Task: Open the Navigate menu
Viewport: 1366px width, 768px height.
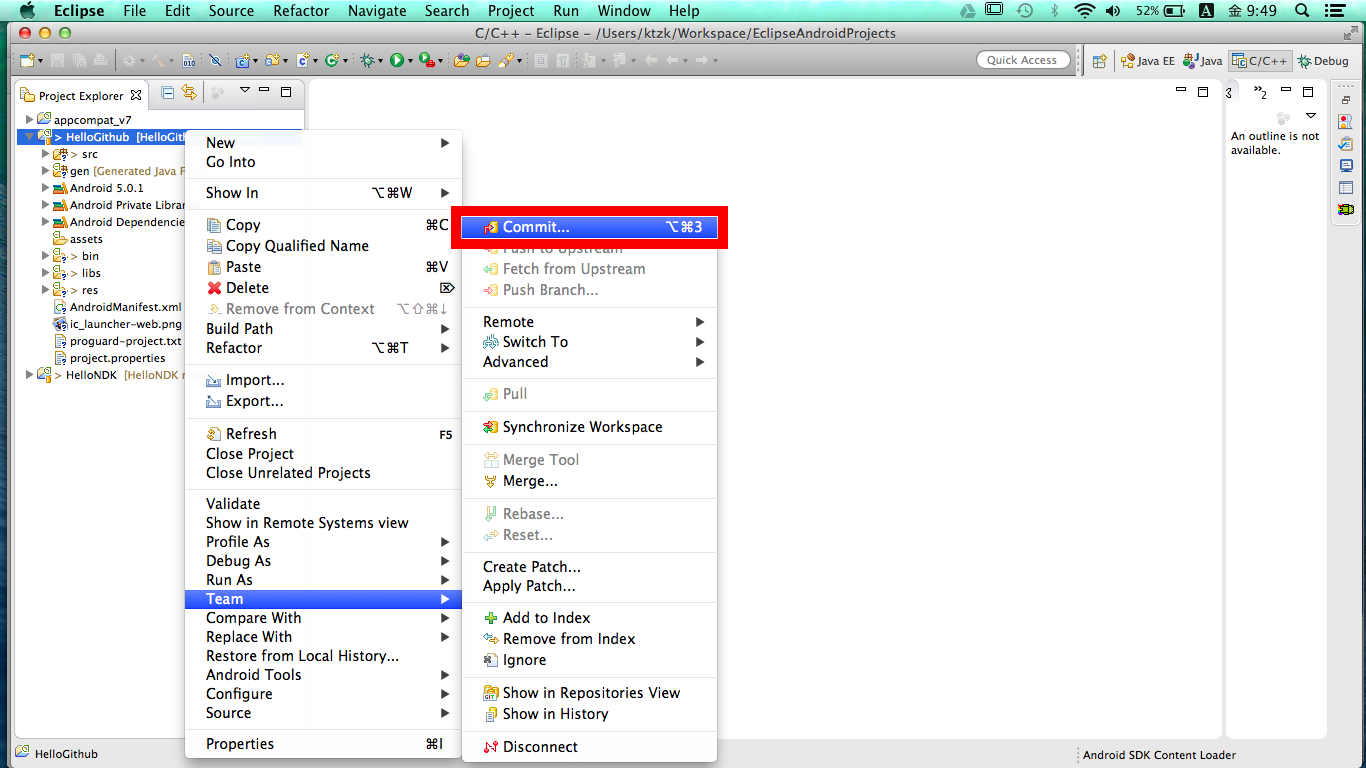Action: (x=377, y=11)
